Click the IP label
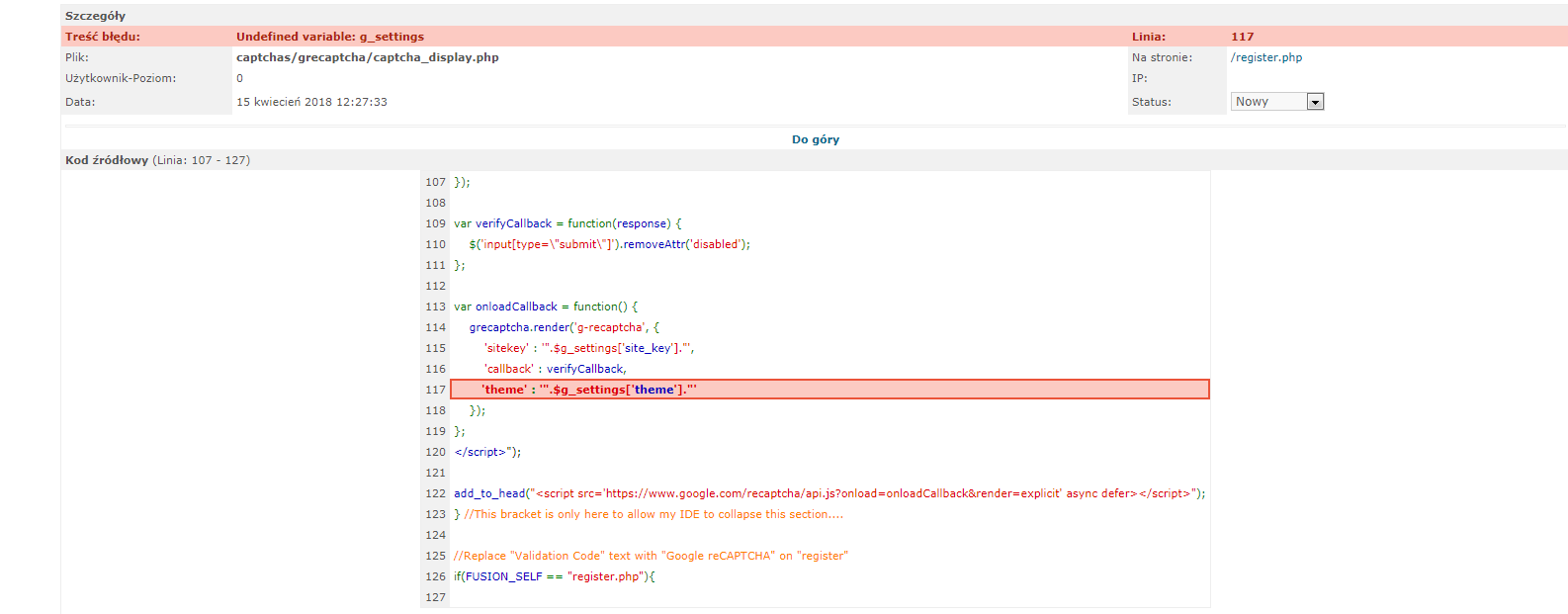This screenshot has height=614, width=1568. click(1140, 78)
